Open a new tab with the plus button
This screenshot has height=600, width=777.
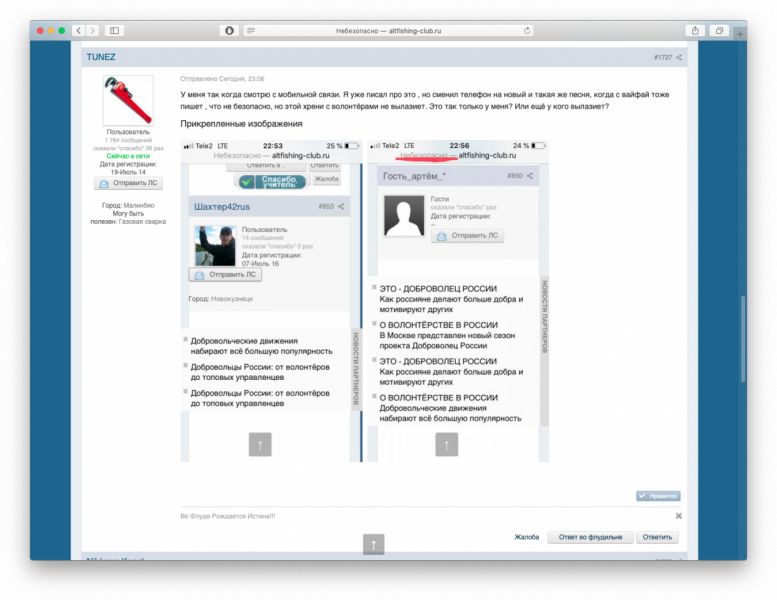[740, 34]
